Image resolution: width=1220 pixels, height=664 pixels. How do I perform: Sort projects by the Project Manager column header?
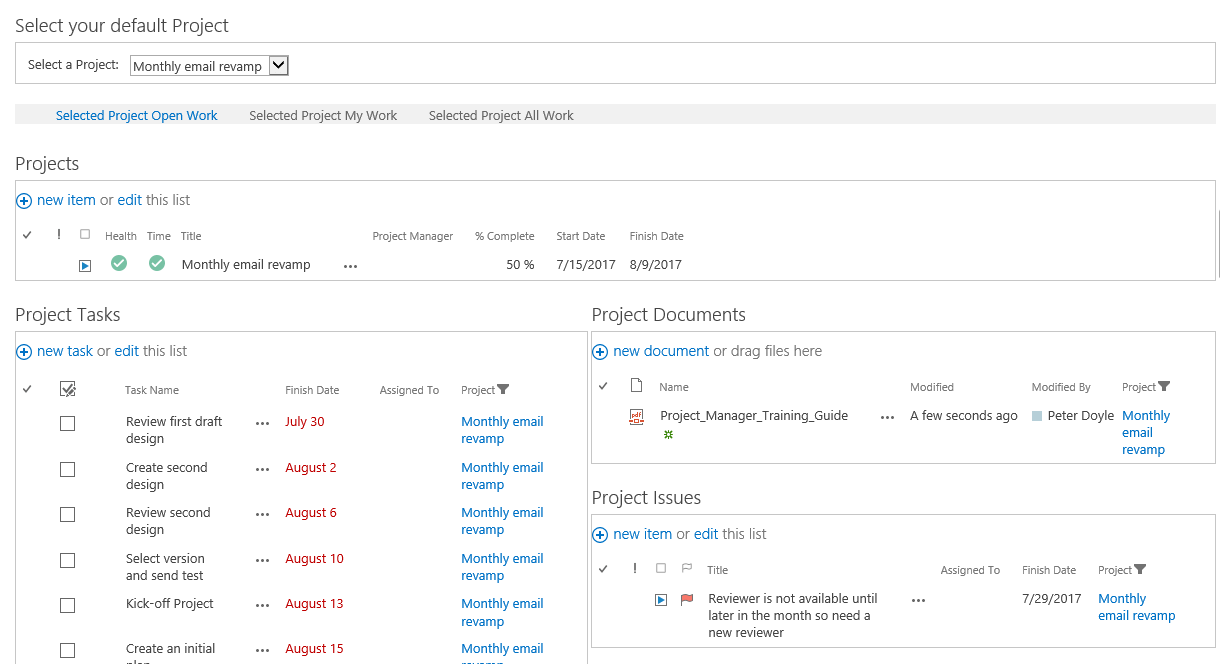point(413,236)
